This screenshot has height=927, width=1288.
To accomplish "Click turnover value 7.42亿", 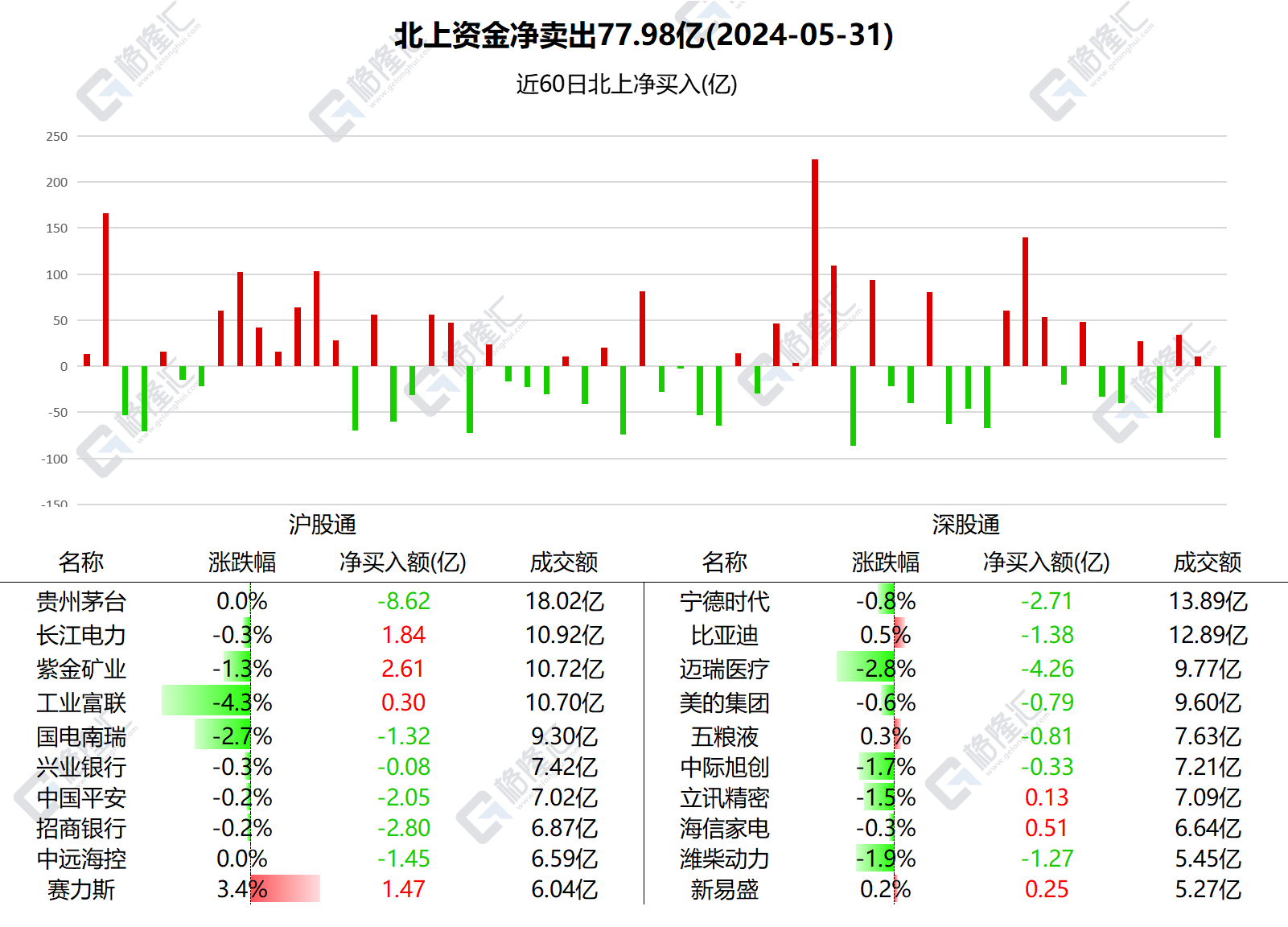I will pos(565,767).
